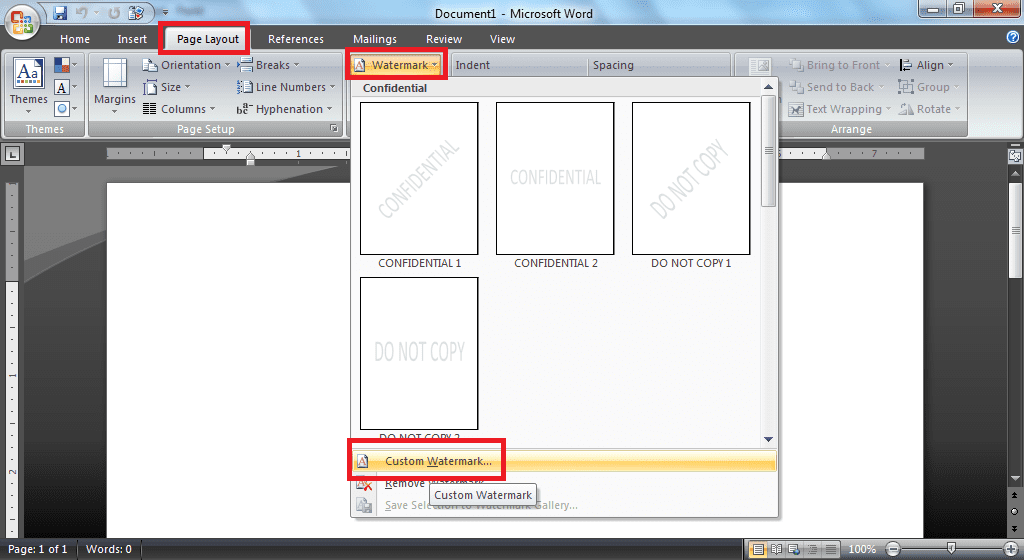
Task: Open Microsoft Office Word Help icon
Action: click(1013, 38)
